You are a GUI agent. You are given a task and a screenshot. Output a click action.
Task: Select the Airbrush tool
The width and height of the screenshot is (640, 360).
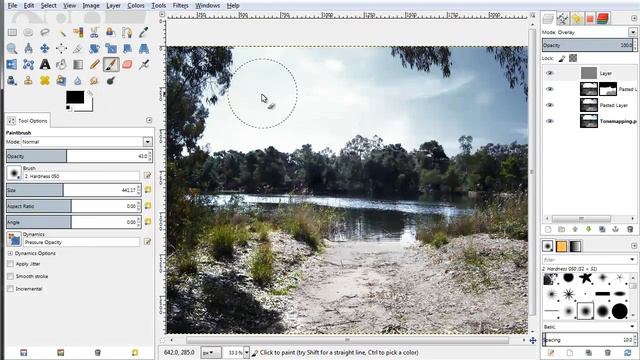click(x=144, y=64)
